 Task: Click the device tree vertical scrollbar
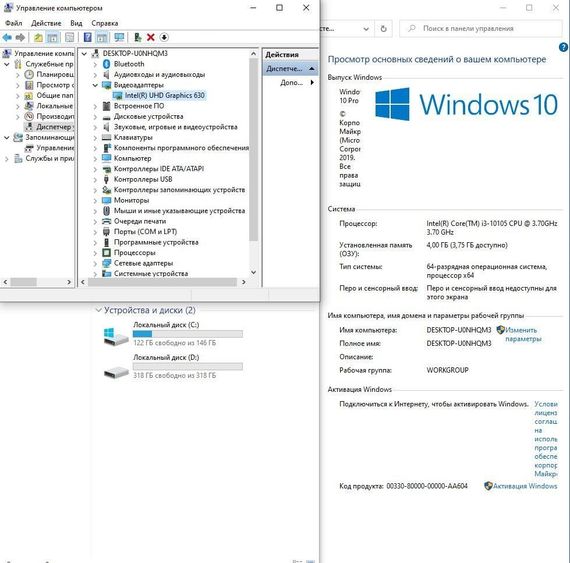pyautogui.click(x=253, y=149)
